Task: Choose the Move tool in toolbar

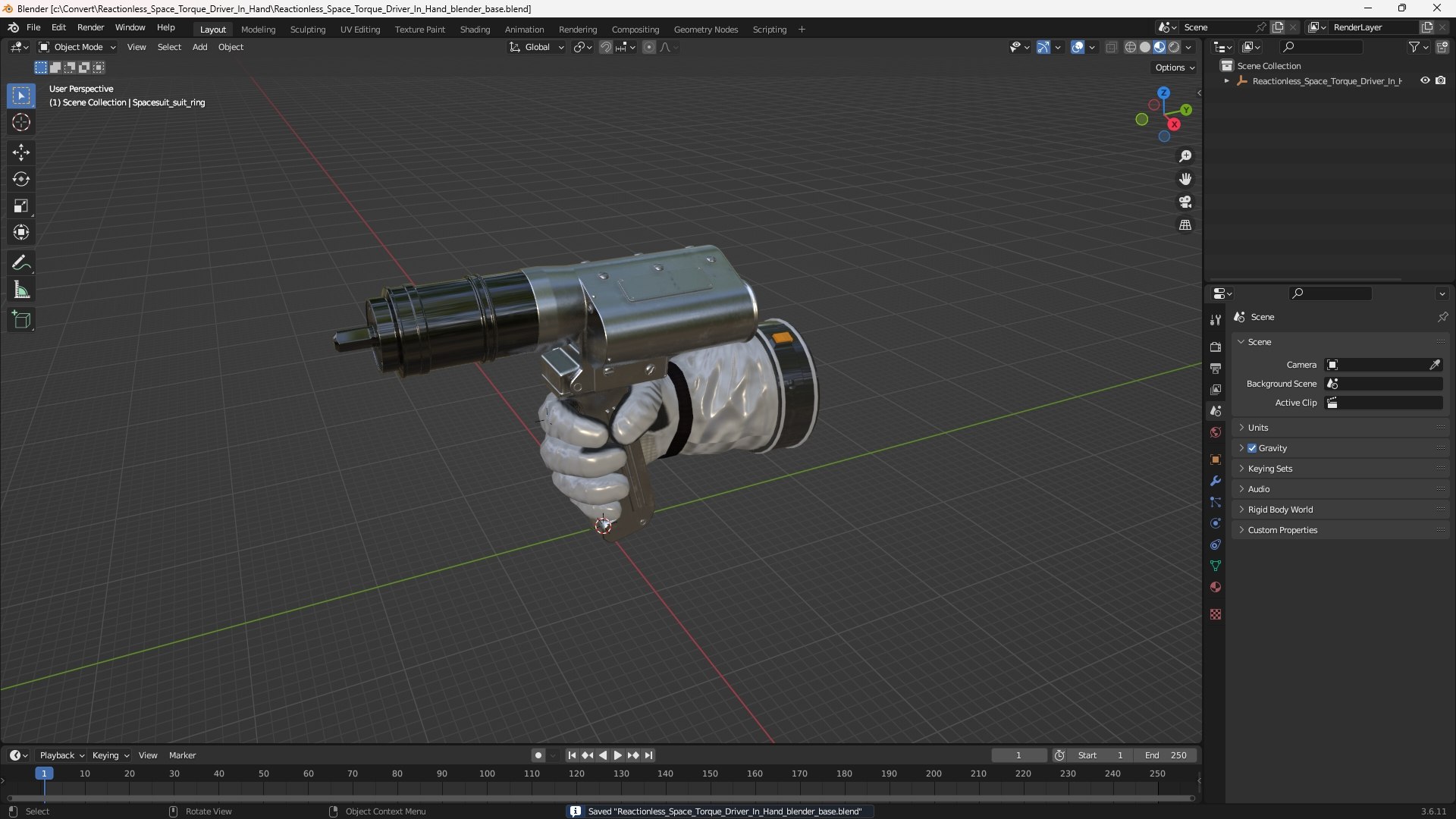Action: pos(21,152)
